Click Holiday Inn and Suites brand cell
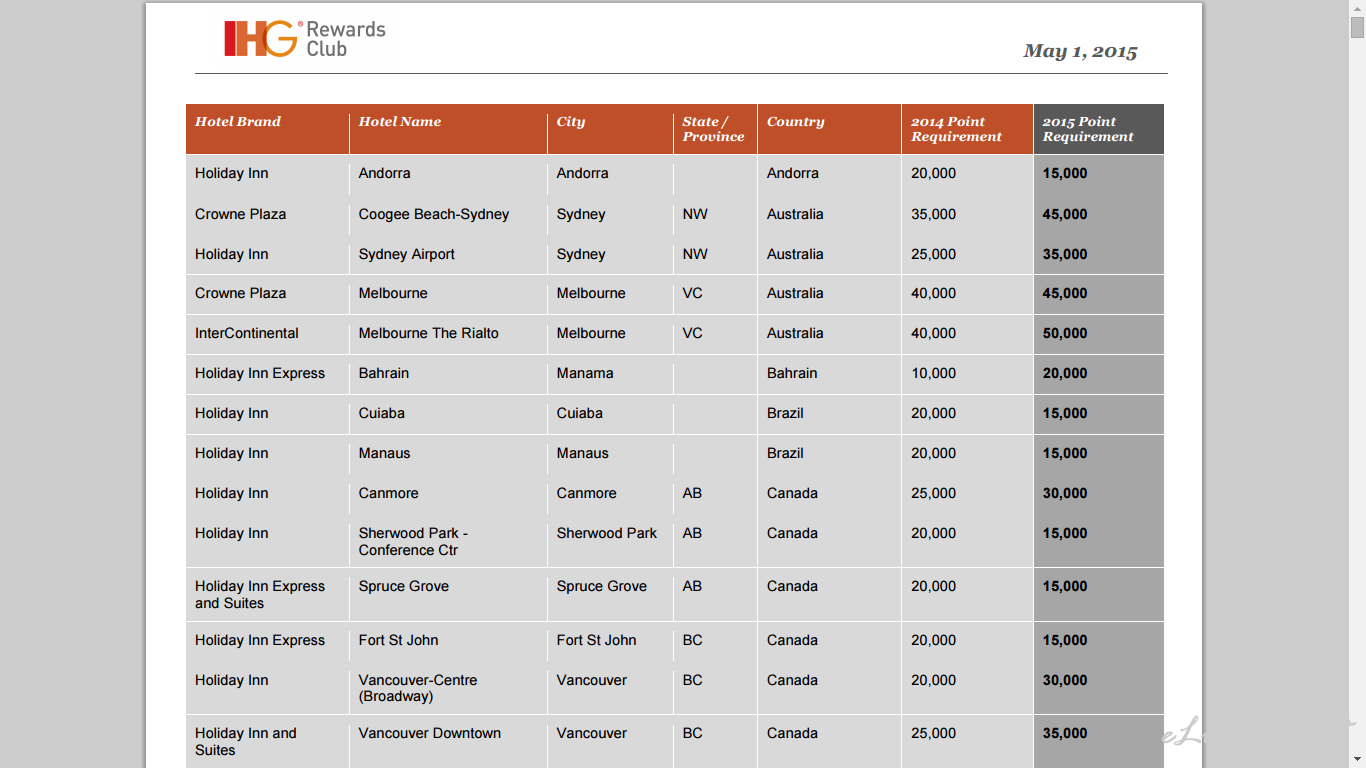1366x768 pixels. (246, 741)
